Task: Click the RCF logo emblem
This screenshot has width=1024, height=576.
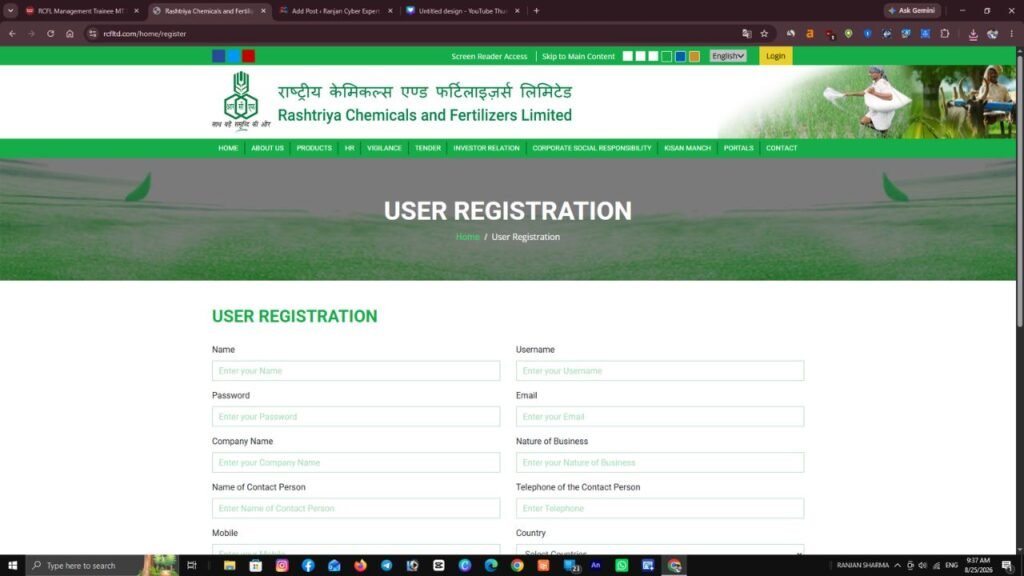Action: tap(241, 101)
